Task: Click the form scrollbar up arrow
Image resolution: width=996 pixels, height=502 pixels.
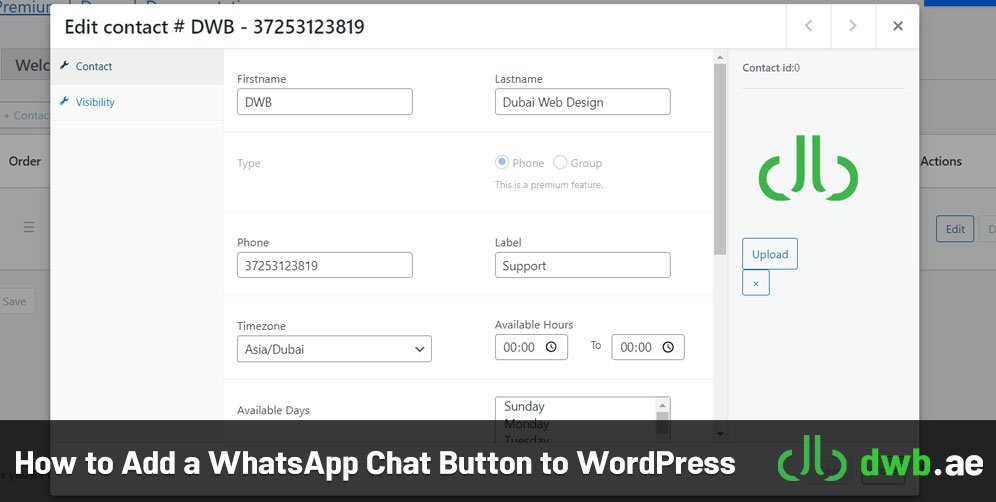Action: (720, 57)
